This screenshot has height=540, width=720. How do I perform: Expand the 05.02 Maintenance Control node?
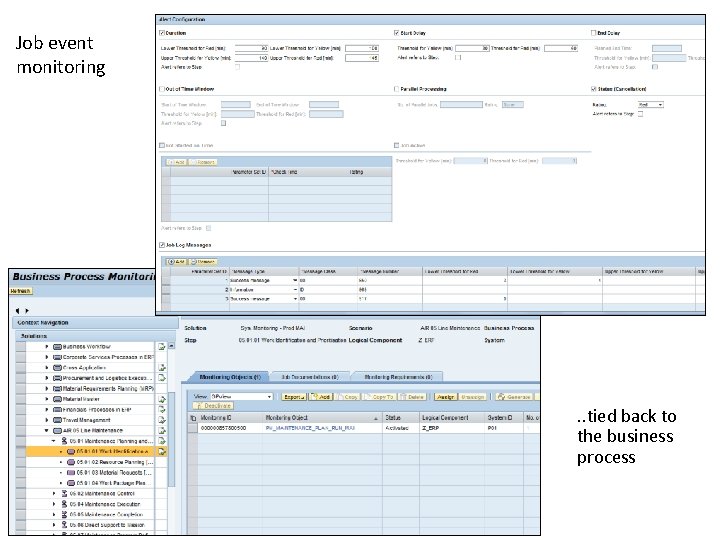pyautogui.click(x=54, y=493)
